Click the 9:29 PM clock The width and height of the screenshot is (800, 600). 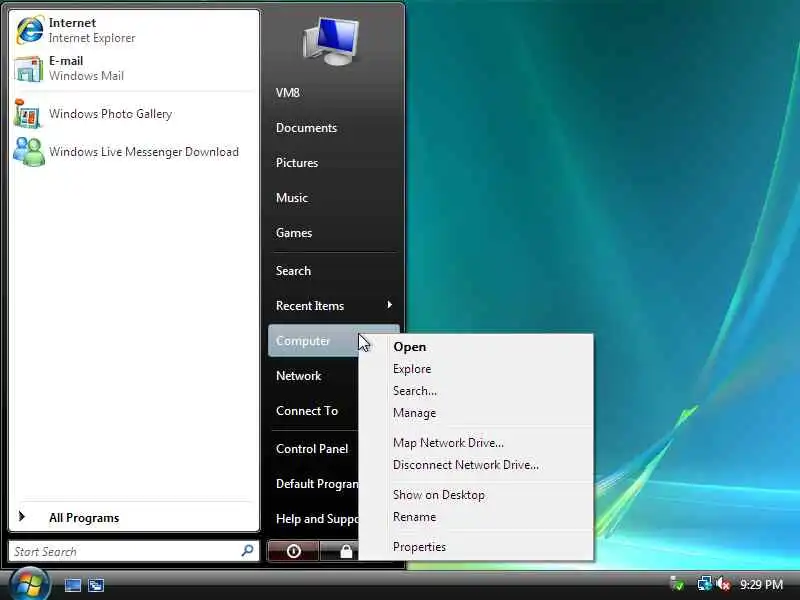[761, 584]
